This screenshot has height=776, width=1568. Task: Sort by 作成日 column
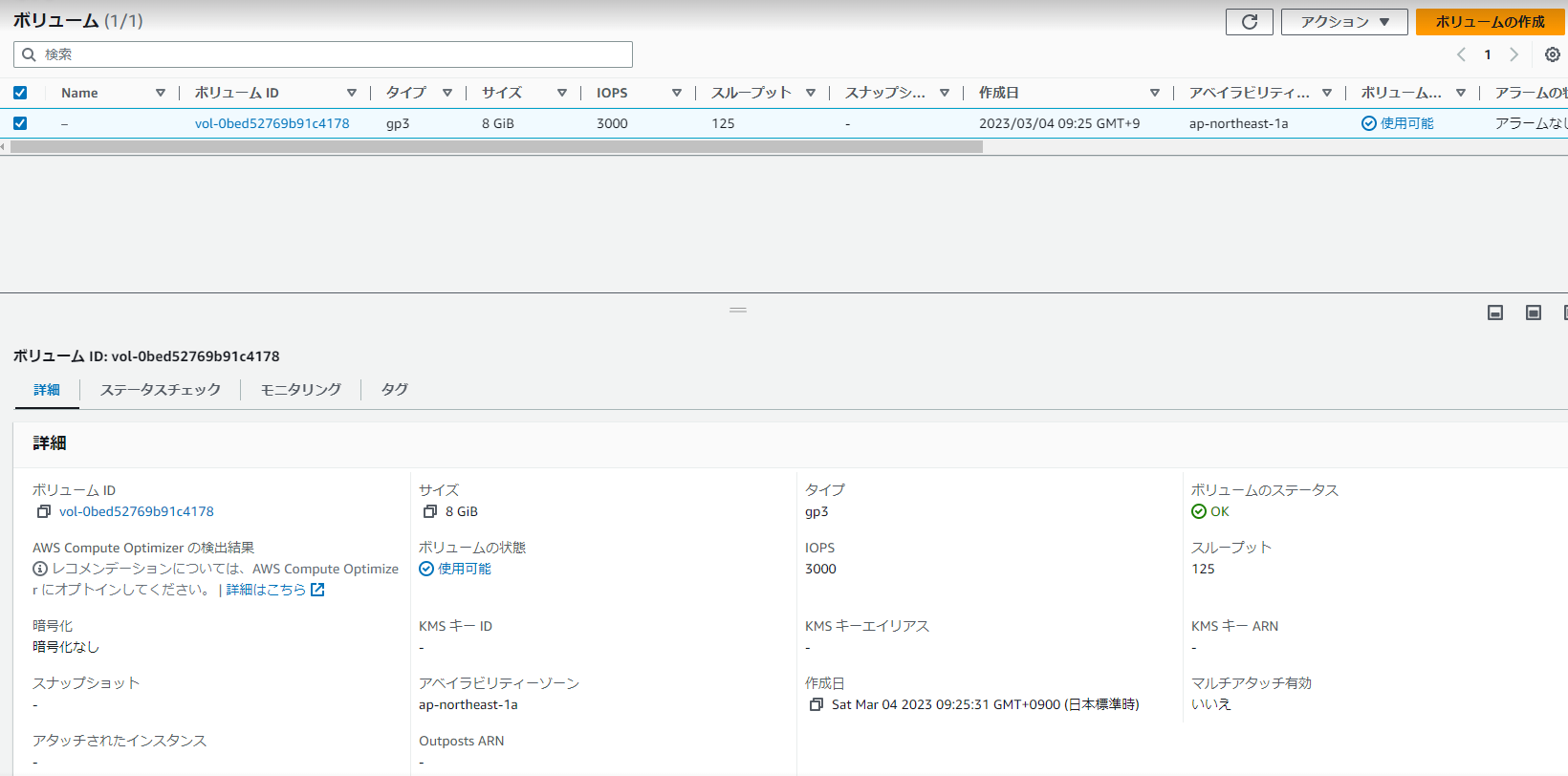(x=1154, y=93)
